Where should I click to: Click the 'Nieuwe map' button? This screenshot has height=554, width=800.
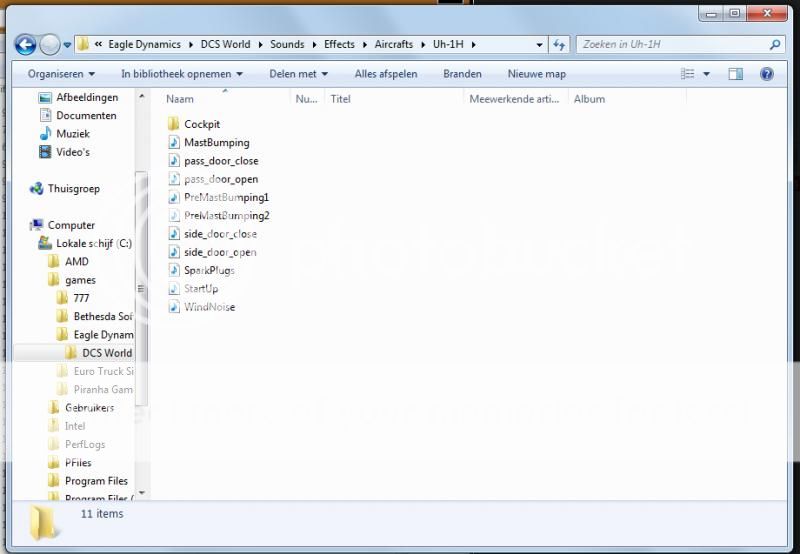536,74
